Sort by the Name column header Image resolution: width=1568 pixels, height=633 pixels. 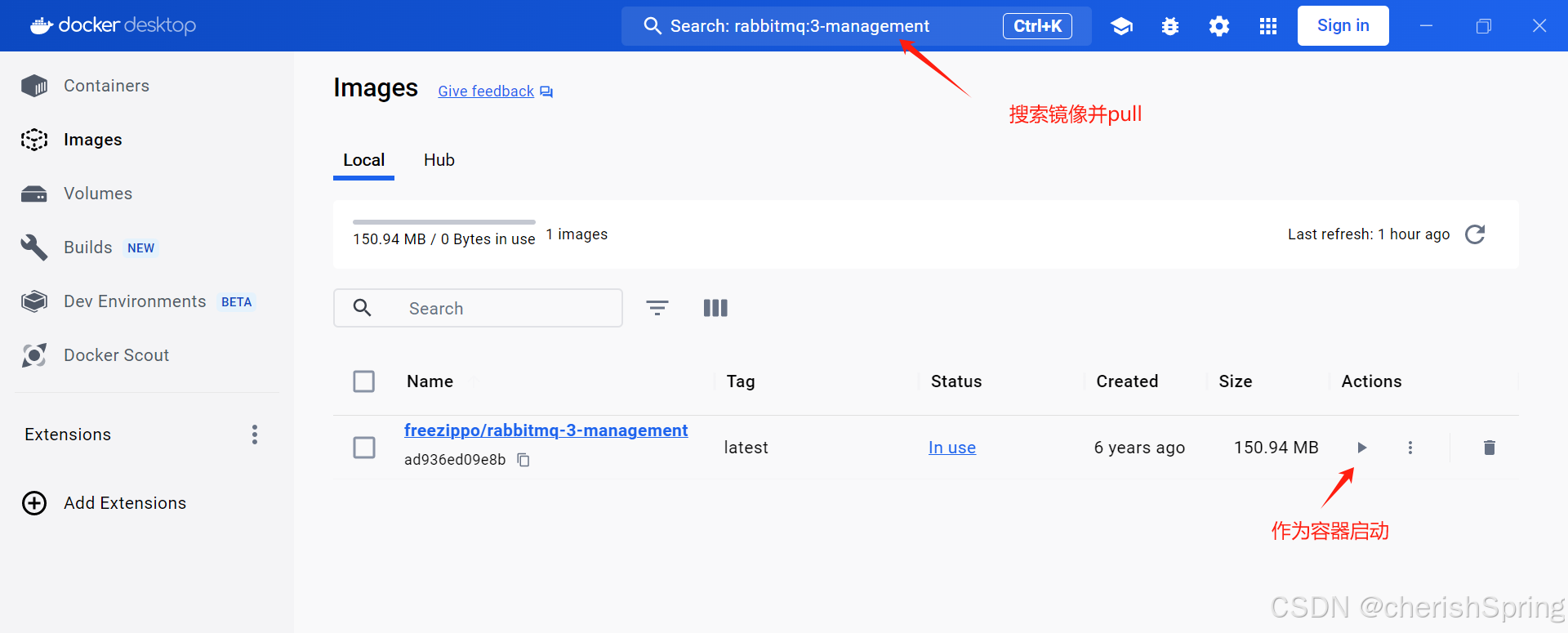pos(430,381)
